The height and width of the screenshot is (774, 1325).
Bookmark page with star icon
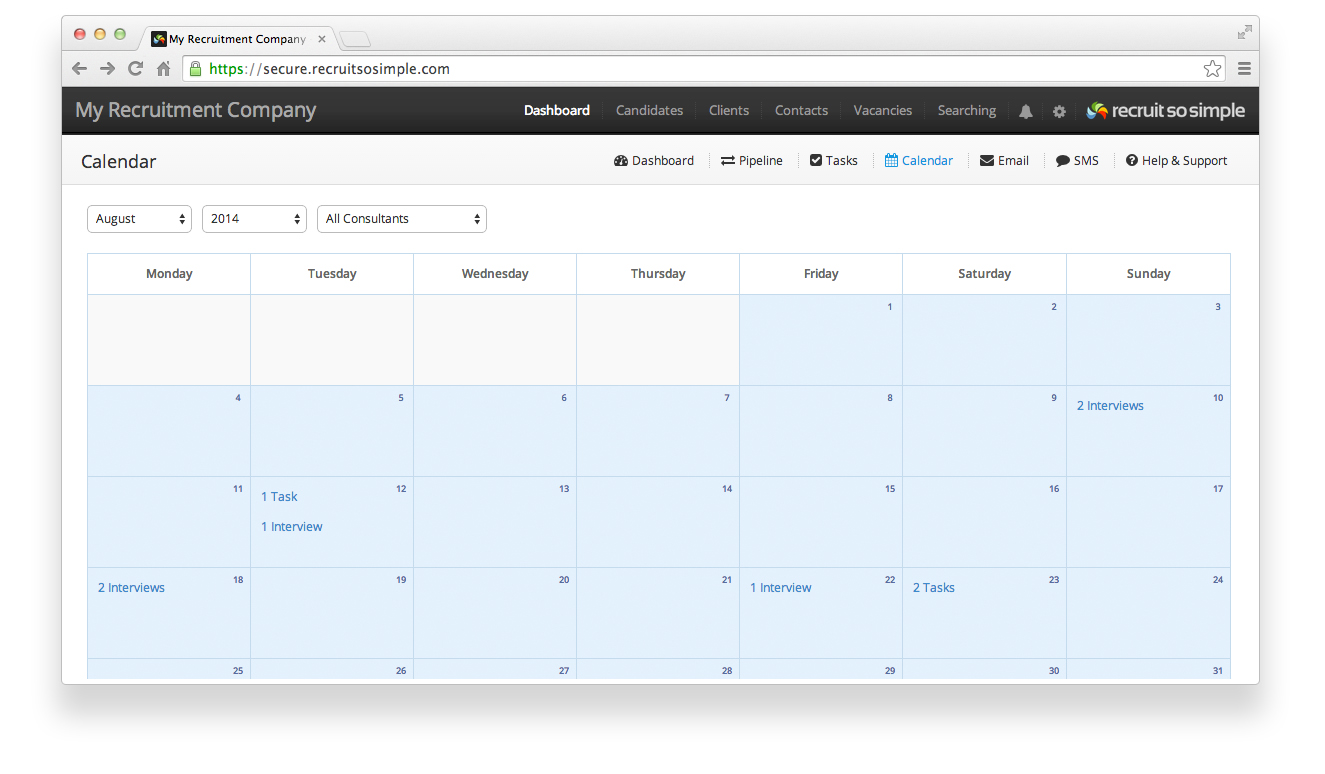click(x=1212, y=69)
